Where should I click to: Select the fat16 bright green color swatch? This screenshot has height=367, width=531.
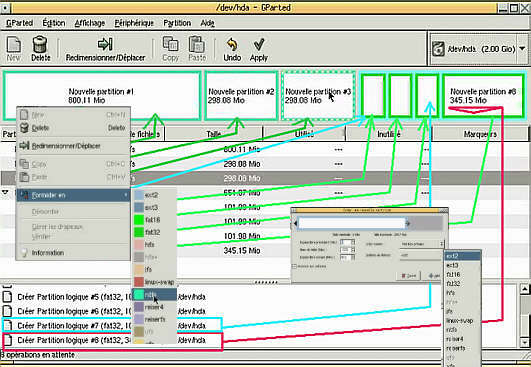pyautogui.click(x=139, y=220)
